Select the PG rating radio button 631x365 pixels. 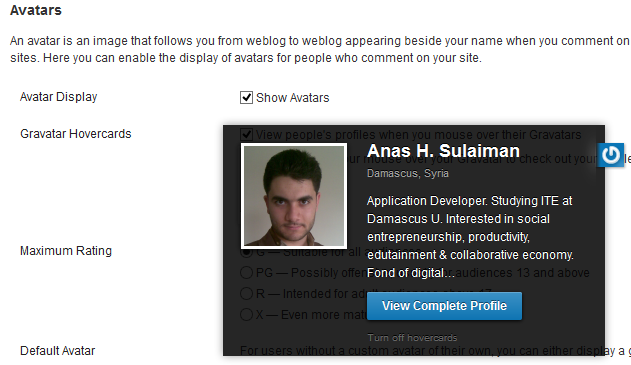click(x=246, y=272)
